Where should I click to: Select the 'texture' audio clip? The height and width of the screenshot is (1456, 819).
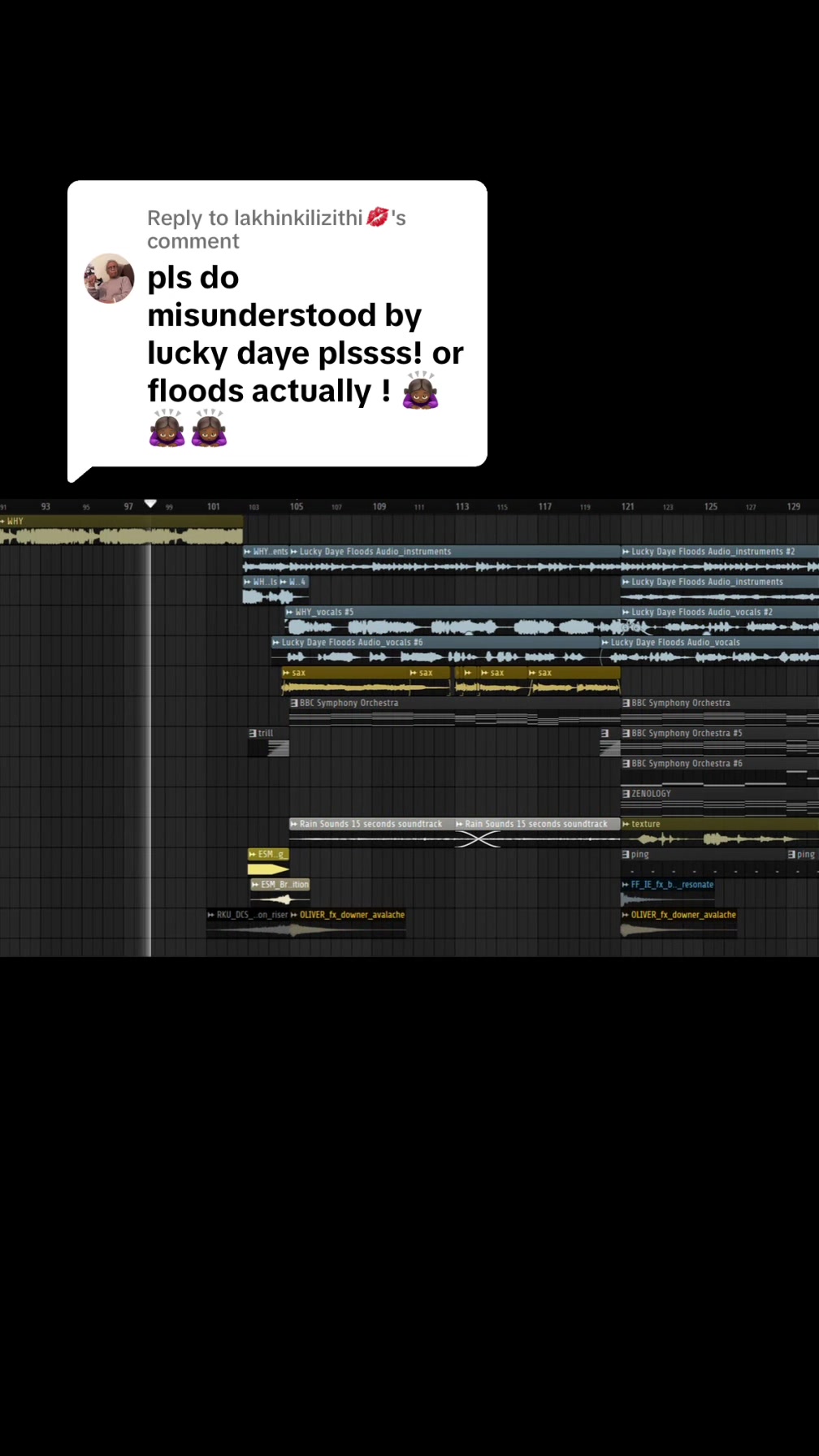pyautogui.click(x=720, y=833)
